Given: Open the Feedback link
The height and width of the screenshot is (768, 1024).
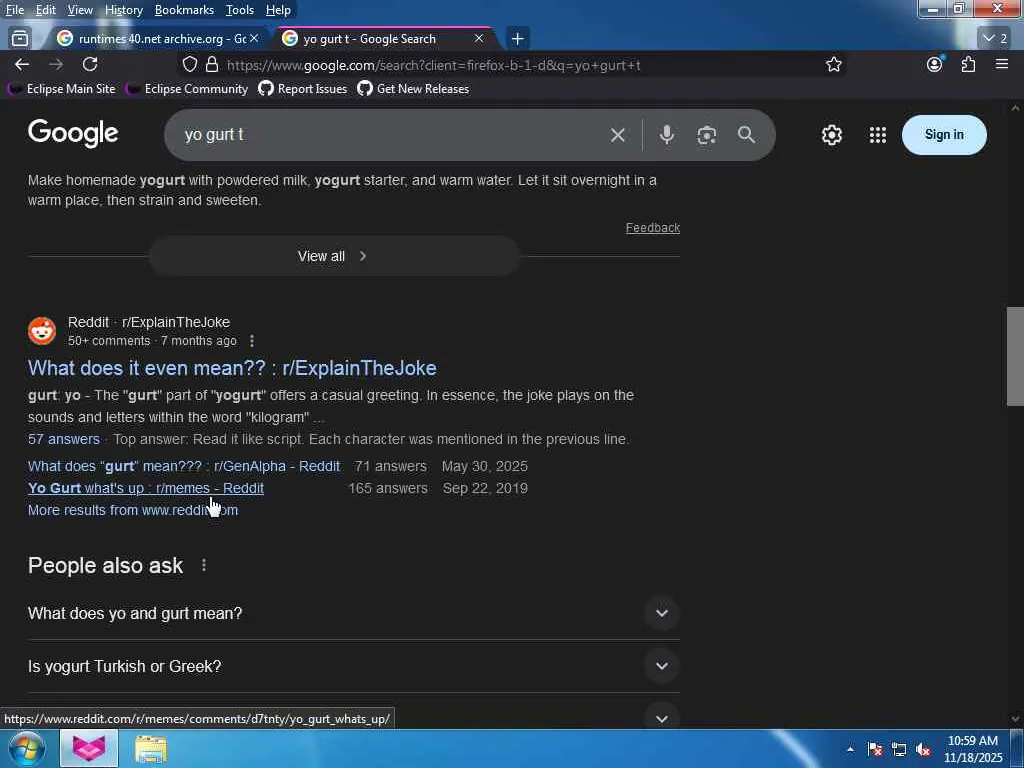Looking at the screenshot, I should (652, 227).
